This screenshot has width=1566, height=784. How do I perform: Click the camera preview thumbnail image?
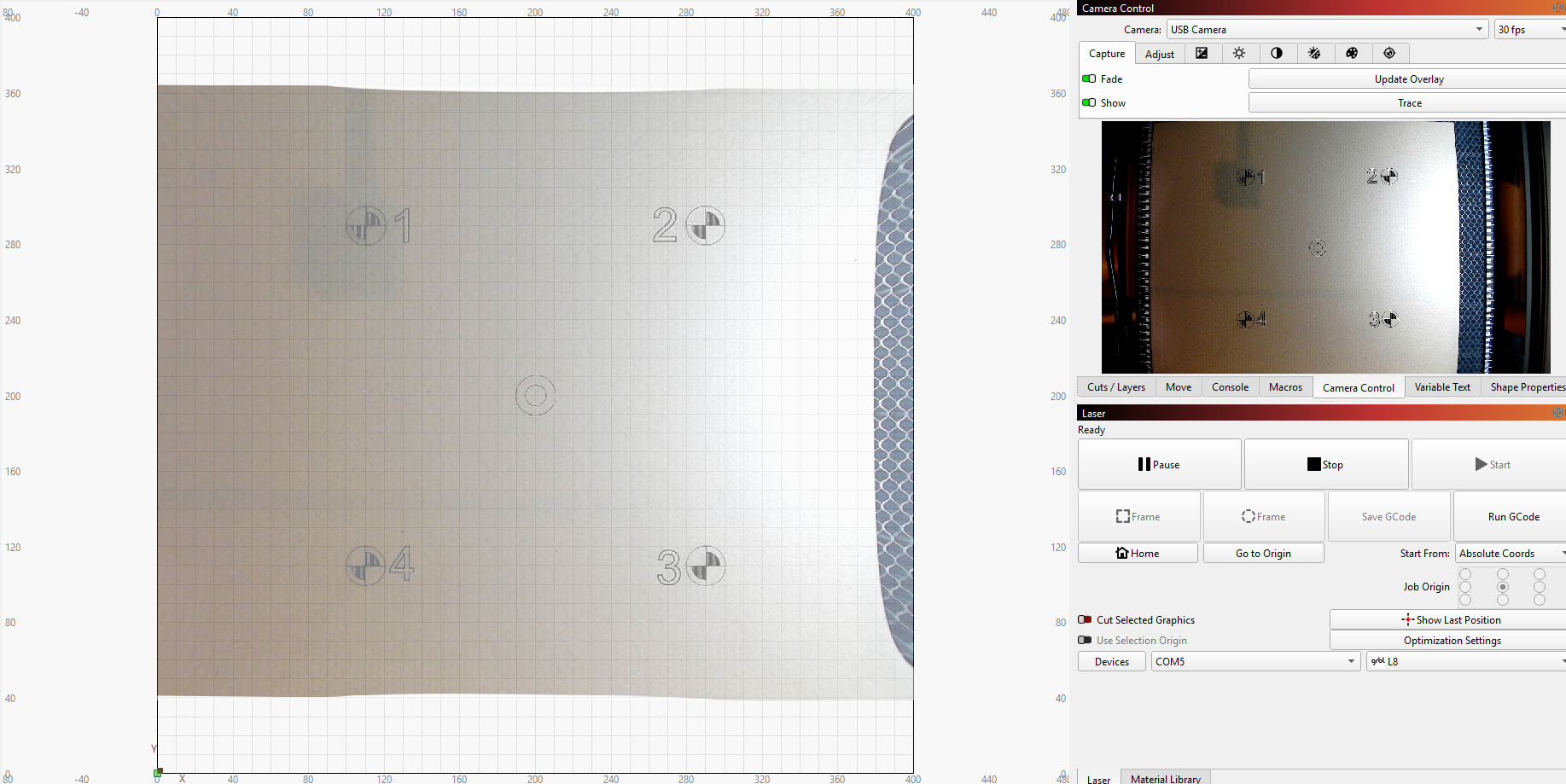[1325, 247]
